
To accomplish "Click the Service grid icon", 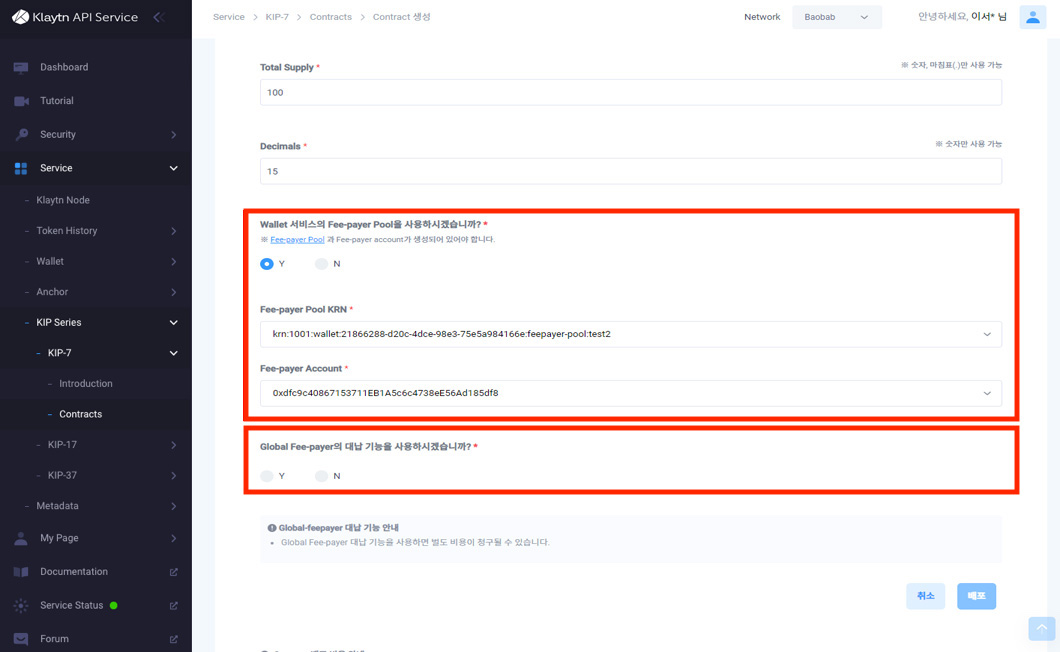I will [x=21, y=168].
